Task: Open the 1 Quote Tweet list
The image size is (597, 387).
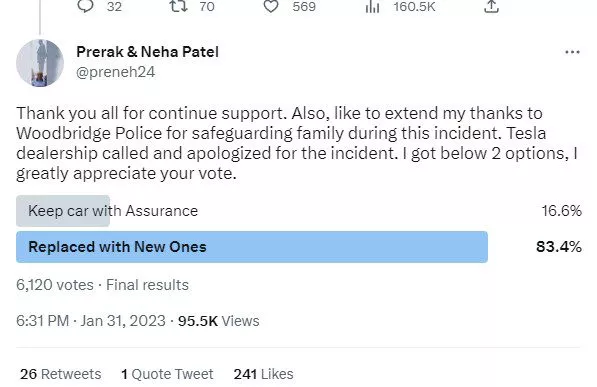Action: (167, 374)
